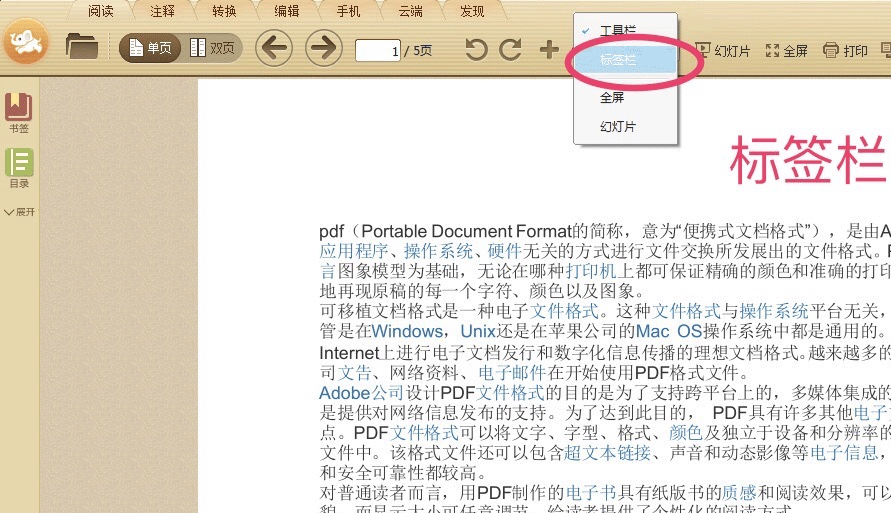Select 全屏 in the dropdown menu
This screenshot has width=891, height=513.
pos(612,98)
